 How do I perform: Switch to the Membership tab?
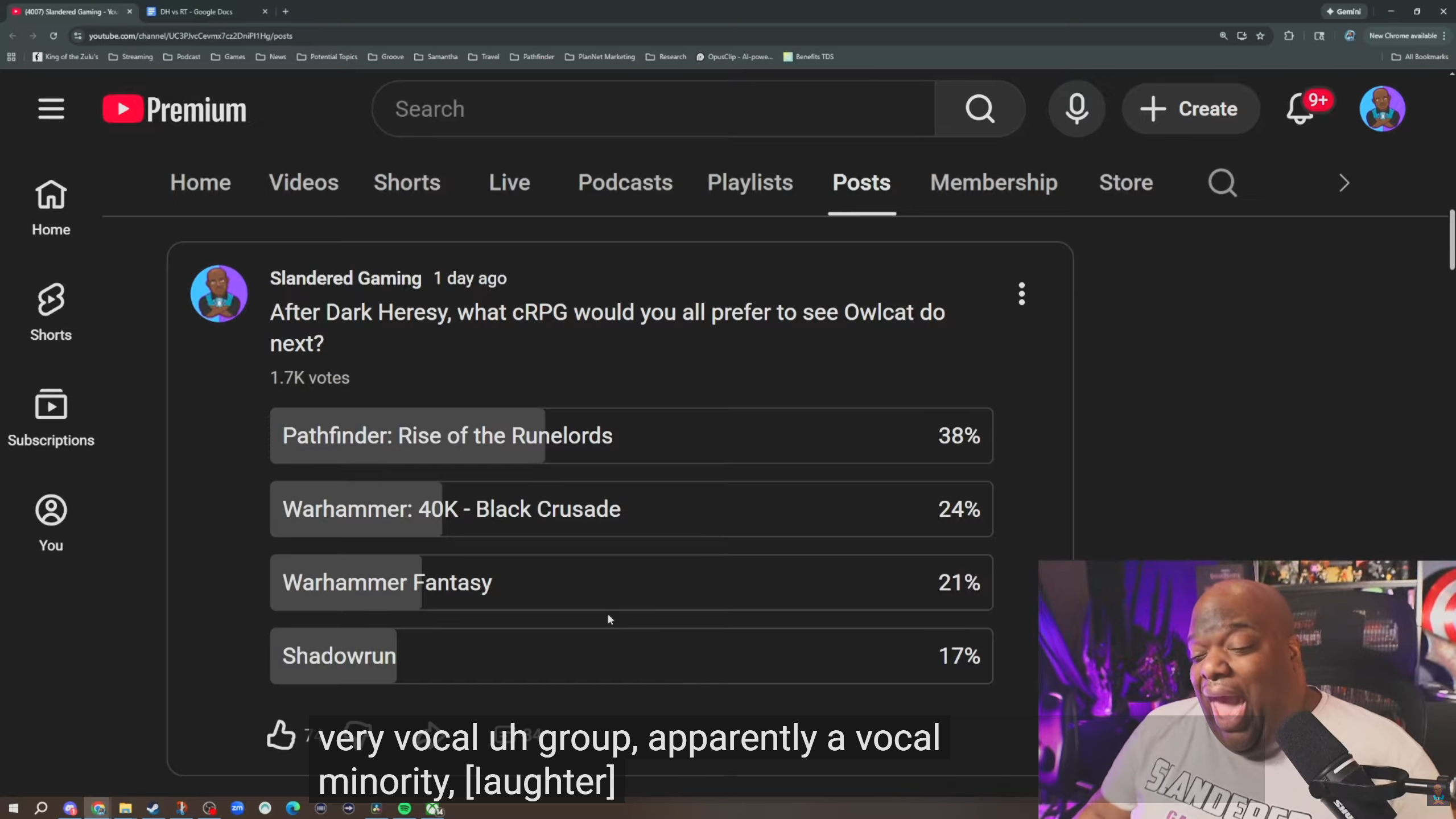click(x=993, y=183)
